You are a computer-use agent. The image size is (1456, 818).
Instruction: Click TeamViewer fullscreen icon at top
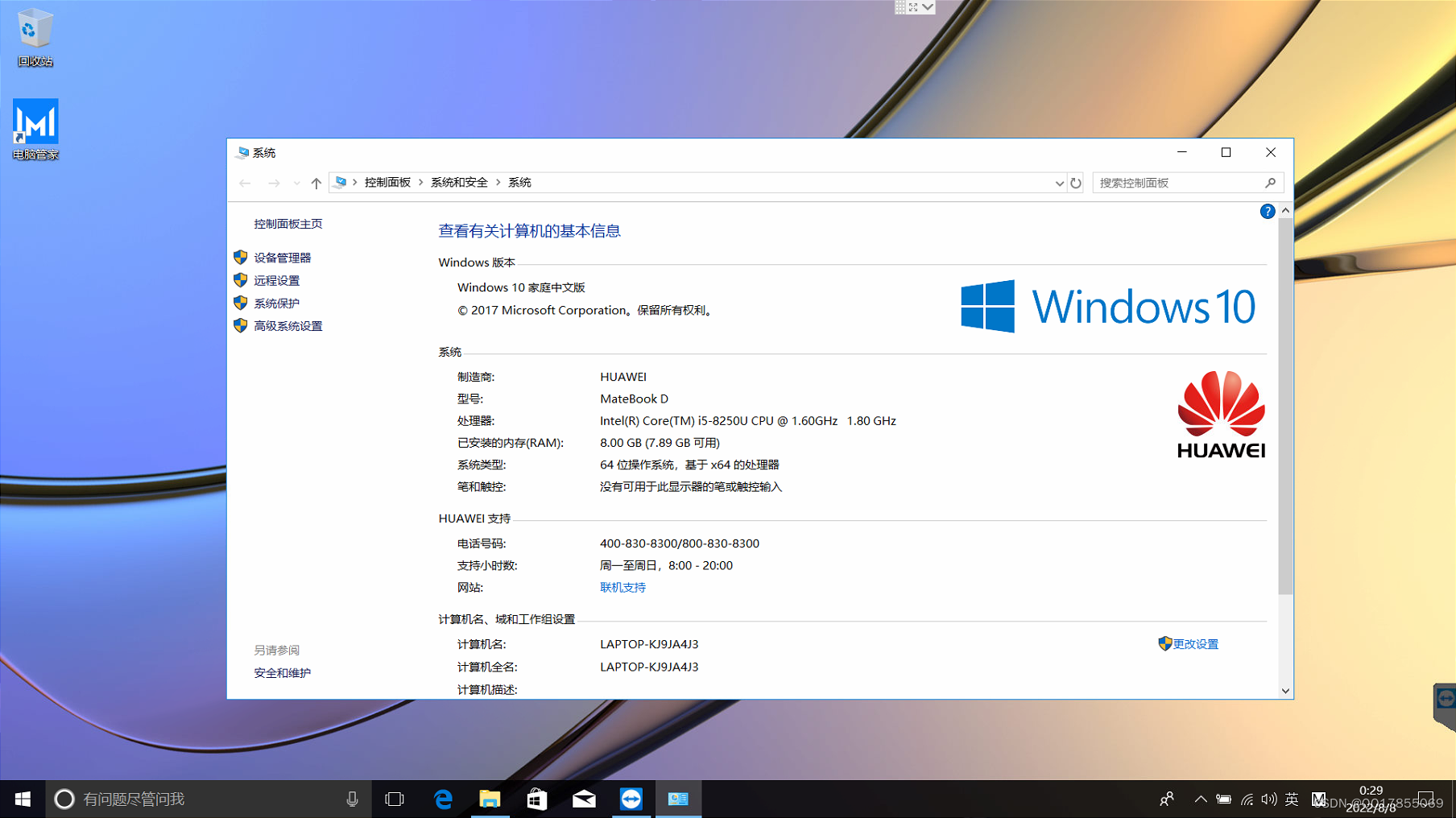tap(913, 7)
